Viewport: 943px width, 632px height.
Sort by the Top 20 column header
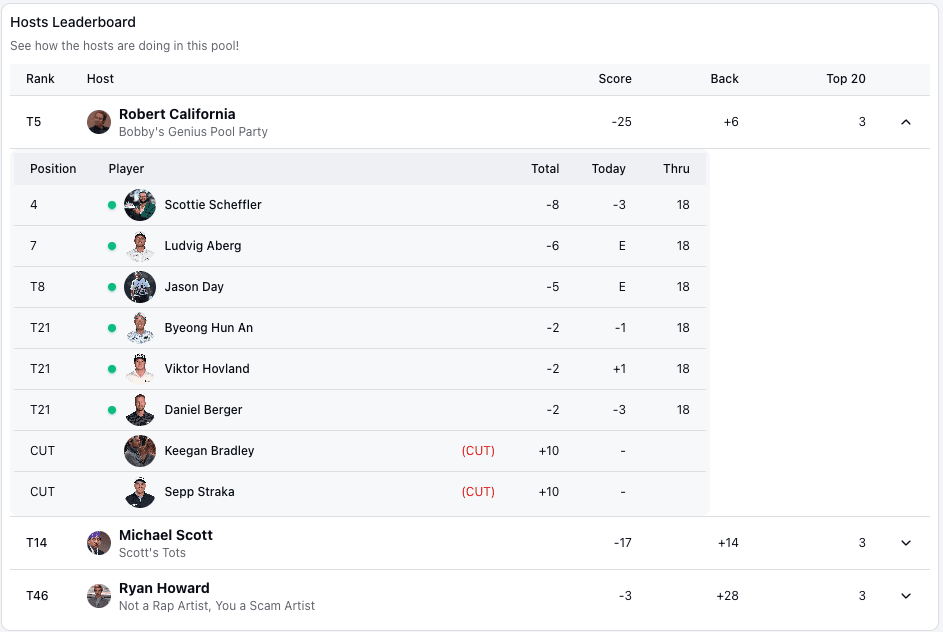(x=845, y=79)
